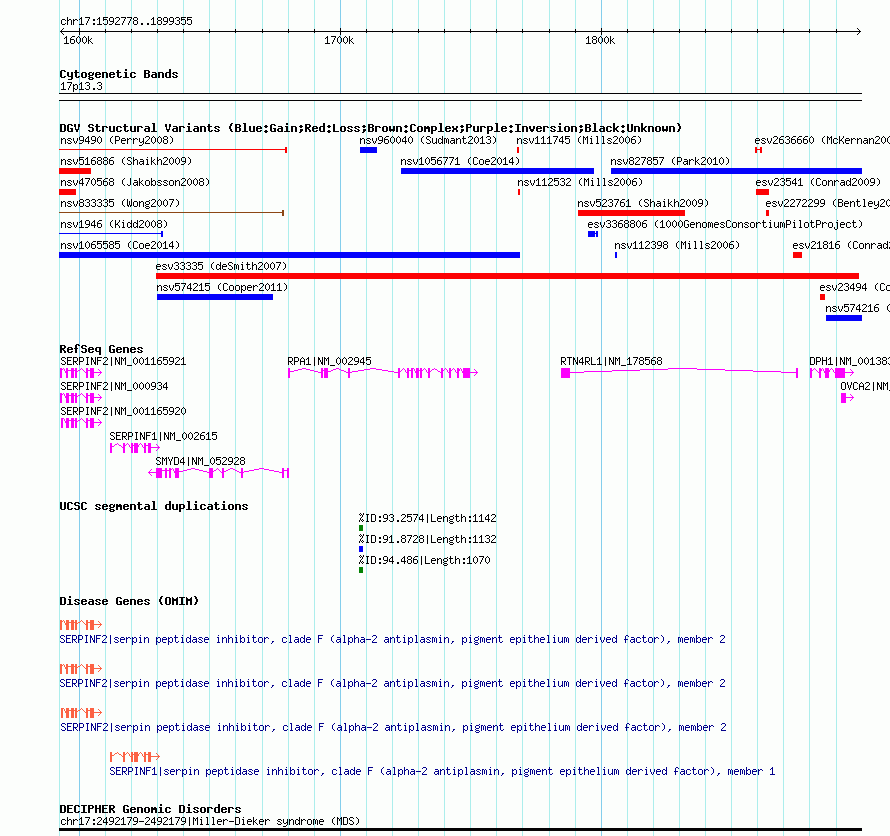Click the nsv111745 (Mills2006) red tick
Screen dimensions: 890x836
(518, 150)
